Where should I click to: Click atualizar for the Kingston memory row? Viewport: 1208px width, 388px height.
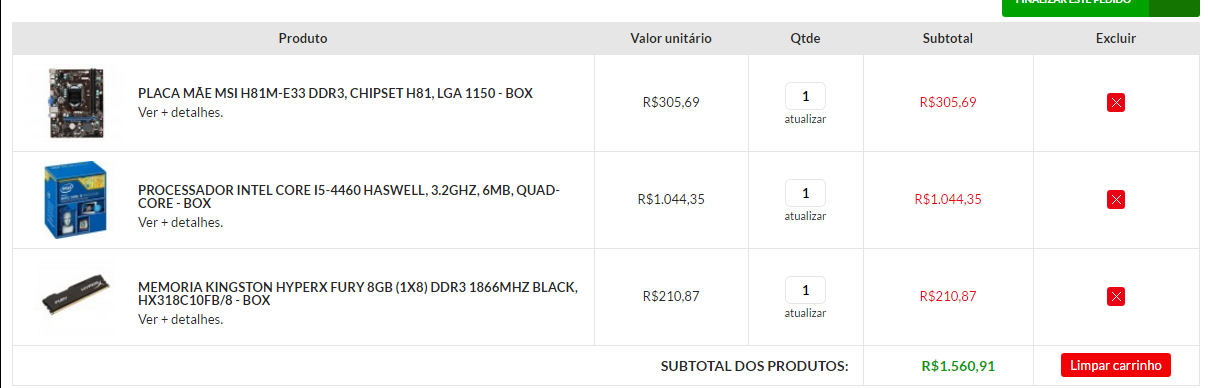[805, 313]
